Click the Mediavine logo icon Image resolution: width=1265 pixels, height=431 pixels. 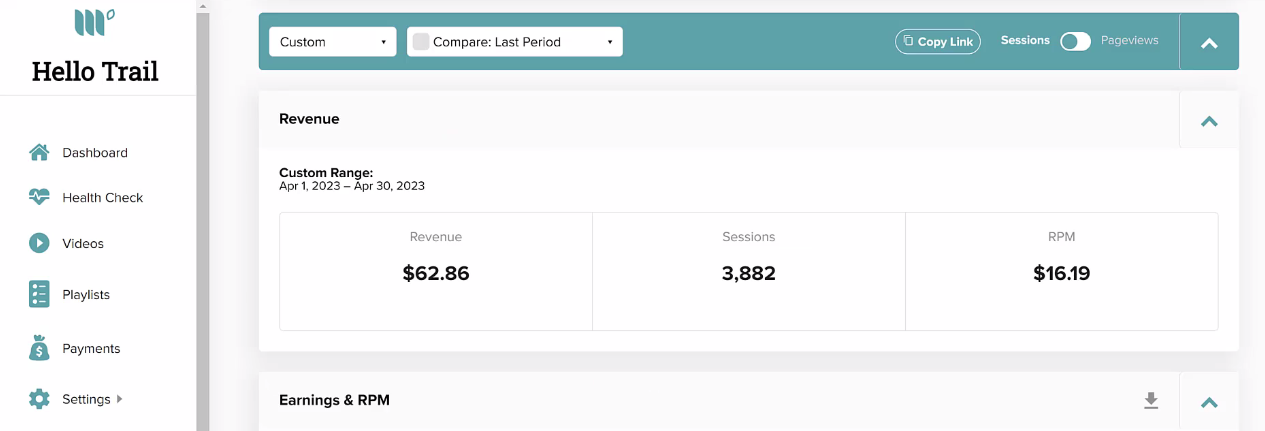click(x=94, y=23)
